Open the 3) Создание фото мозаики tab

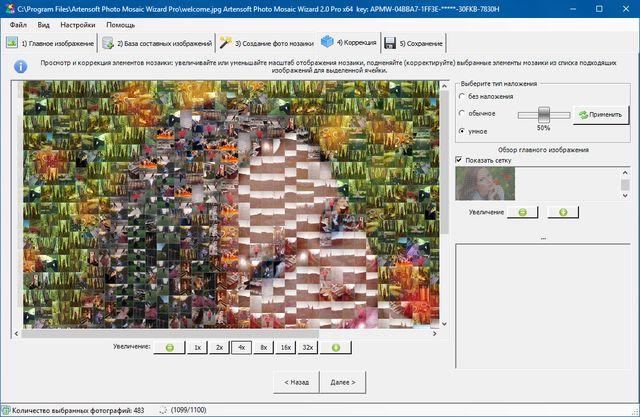(267, 44)
